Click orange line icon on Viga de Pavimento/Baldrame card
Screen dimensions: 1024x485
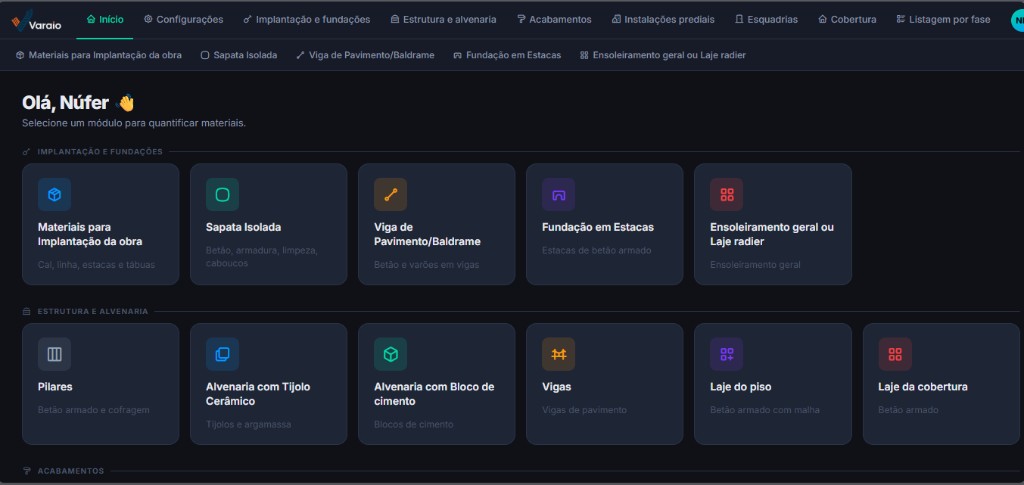(391, 195)
